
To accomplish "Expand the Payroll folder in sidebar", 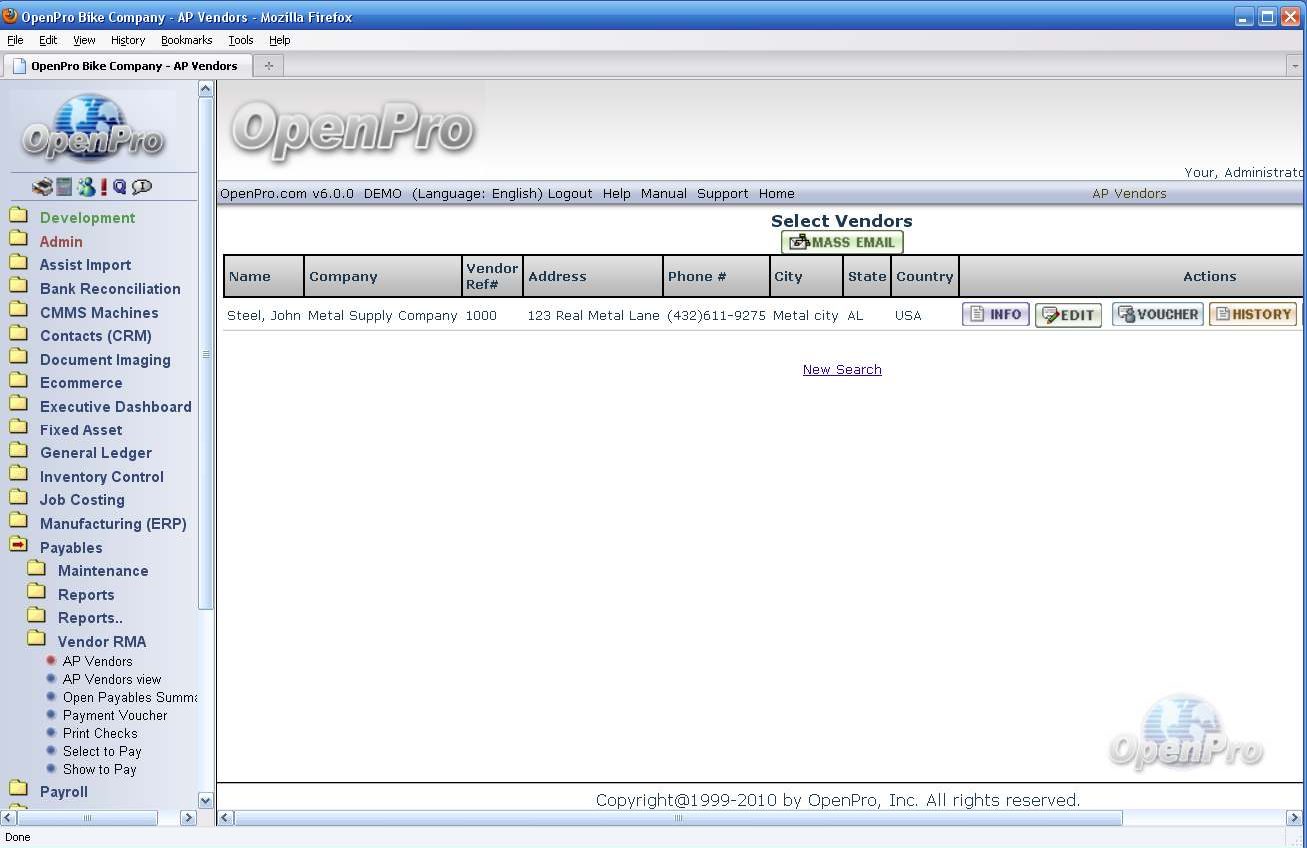I will [x=64, y=792].
